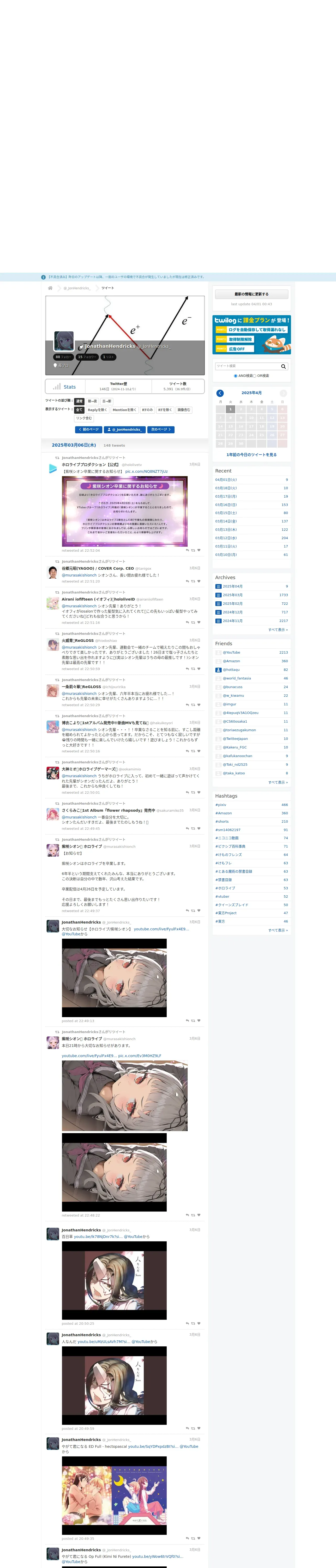Image resolution: width=336 pixels, height=1568 pixels.
Task: Show 全て tweets filter
Action: coord(79,410)
